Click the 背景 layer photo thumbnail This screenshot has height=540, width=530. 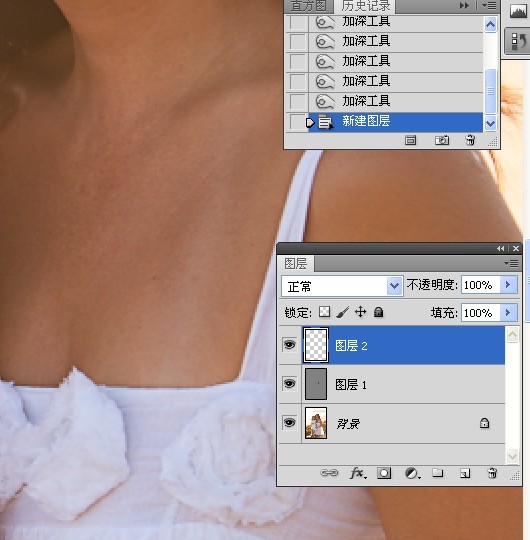316,423
